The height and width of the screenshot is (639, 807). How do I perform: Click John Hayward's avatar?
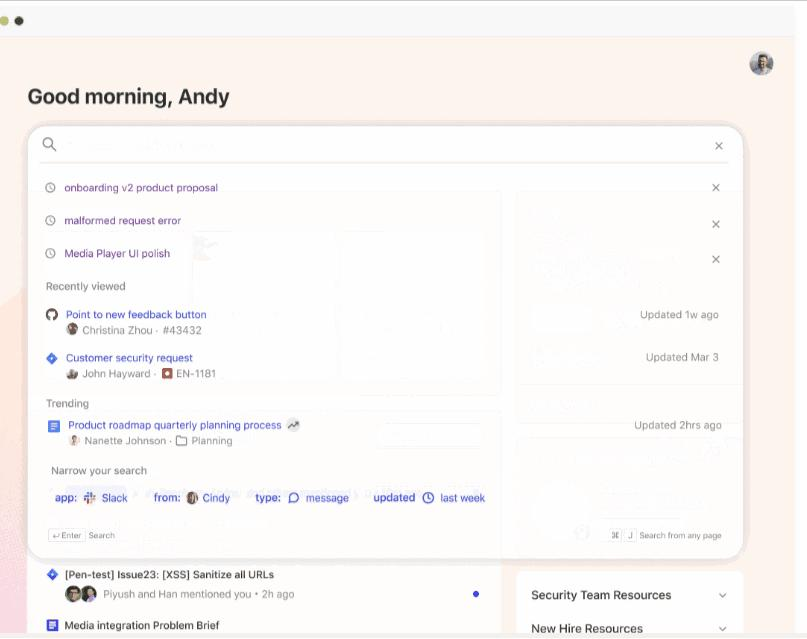tap(73, 374)
